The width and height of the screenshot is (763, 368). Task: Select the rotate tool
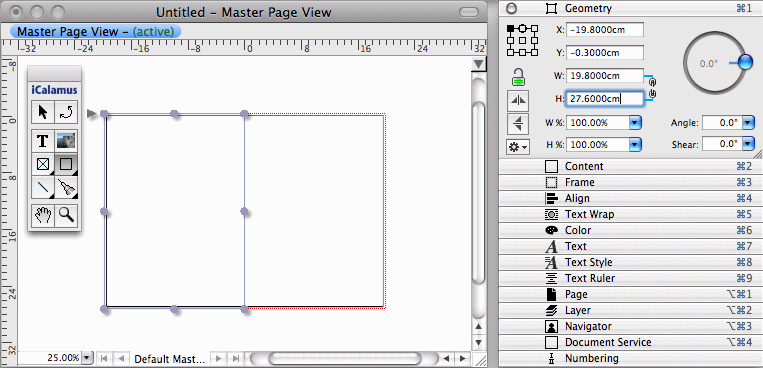click(x=66, y=112)
